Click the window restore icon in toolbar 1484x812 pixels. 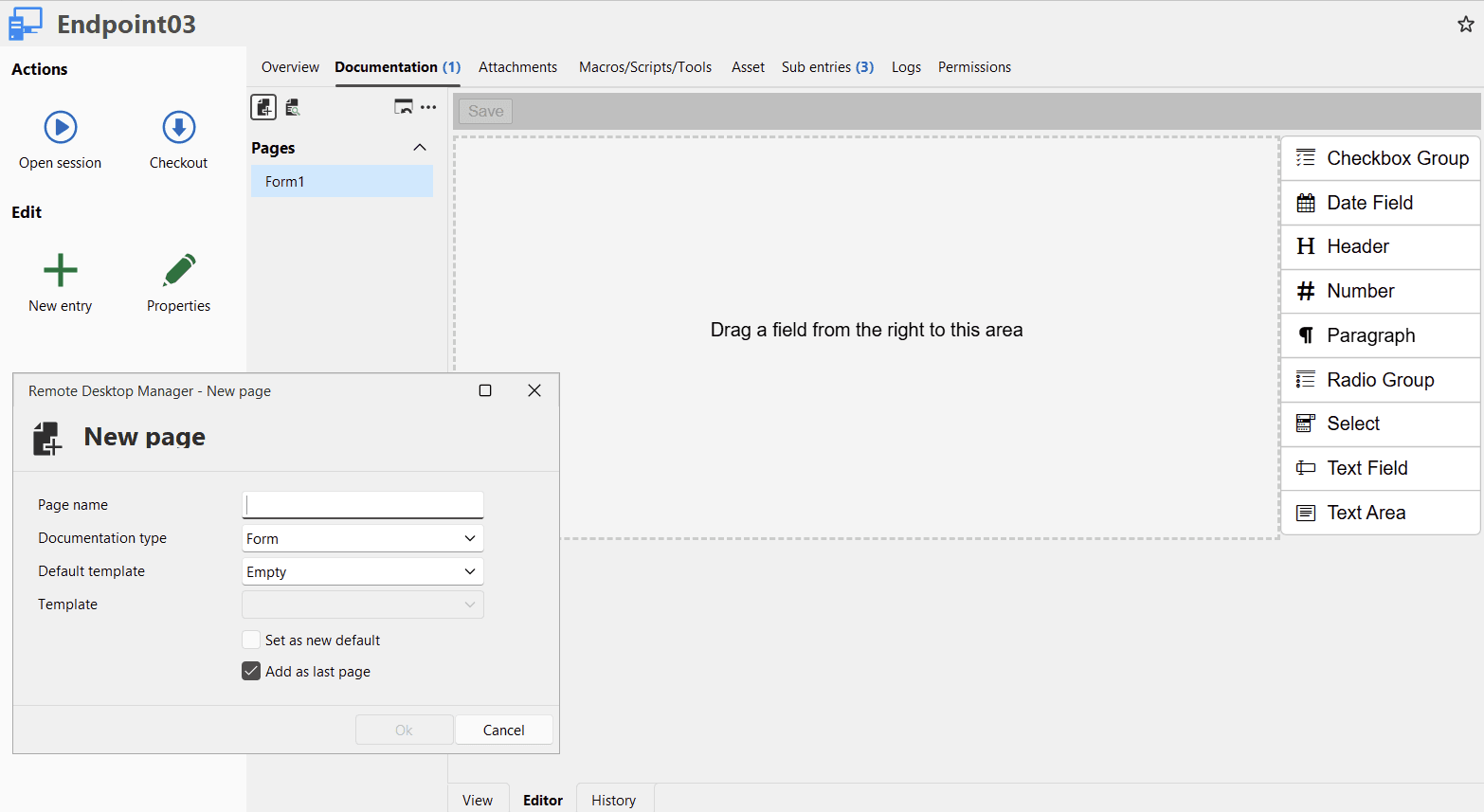[404, 107]
